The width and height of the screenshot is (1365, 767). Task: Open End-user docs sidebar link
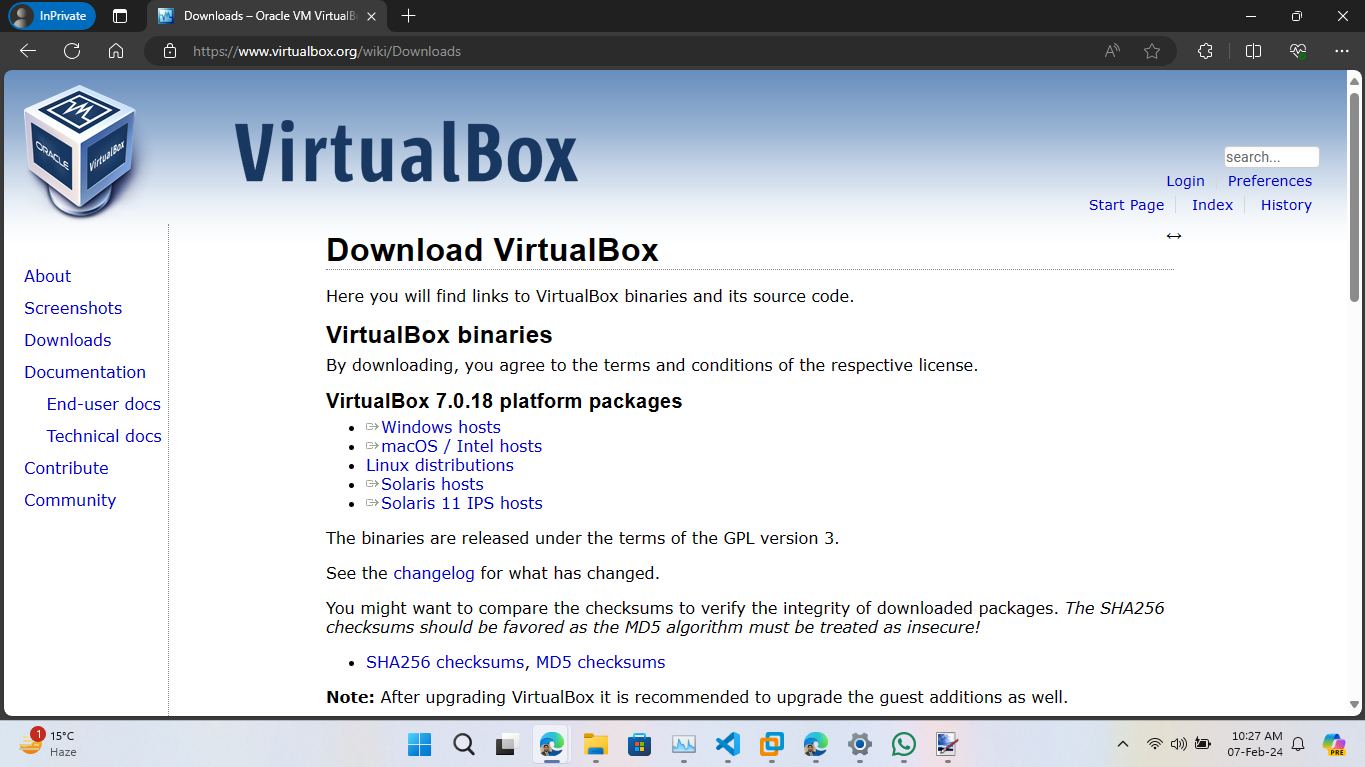104,404
